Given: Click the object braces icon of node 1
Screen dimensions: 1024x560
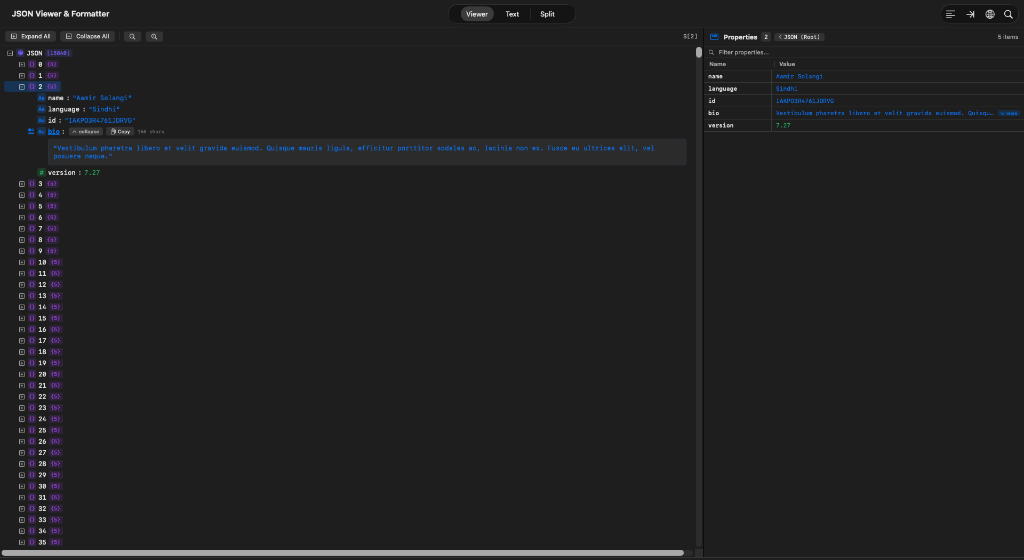Looking at the screenshot, I should (32, 76).
